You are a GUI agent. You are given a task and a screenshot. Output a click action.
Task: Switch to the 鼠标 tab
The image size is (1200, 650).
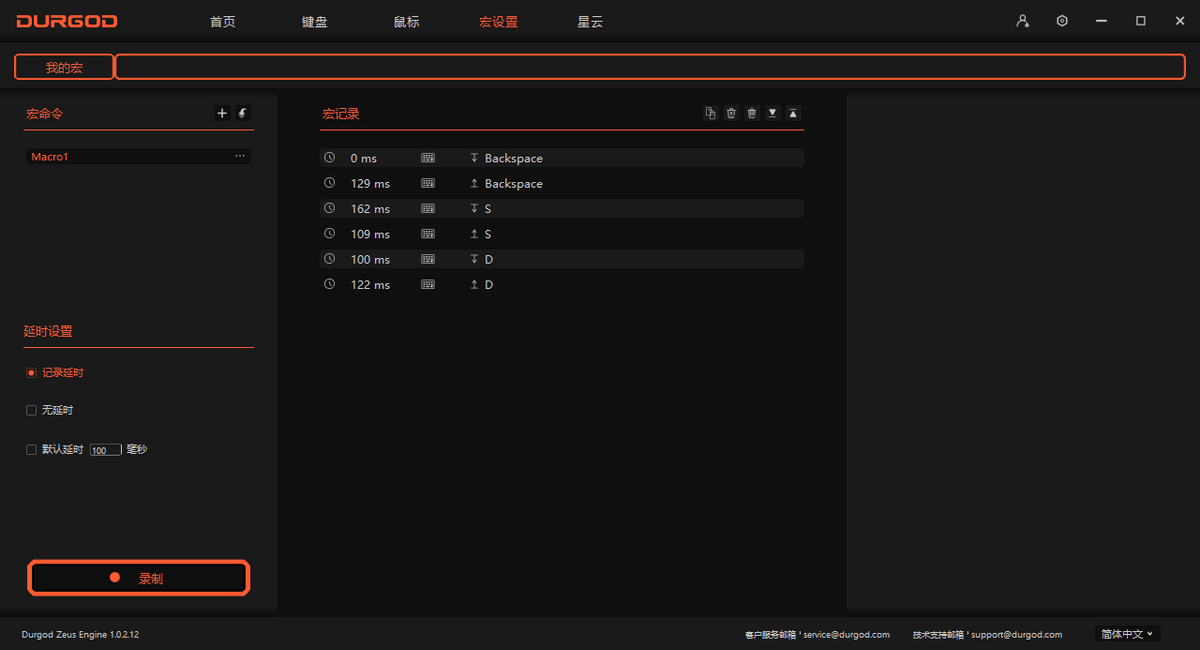coord(407,21)
